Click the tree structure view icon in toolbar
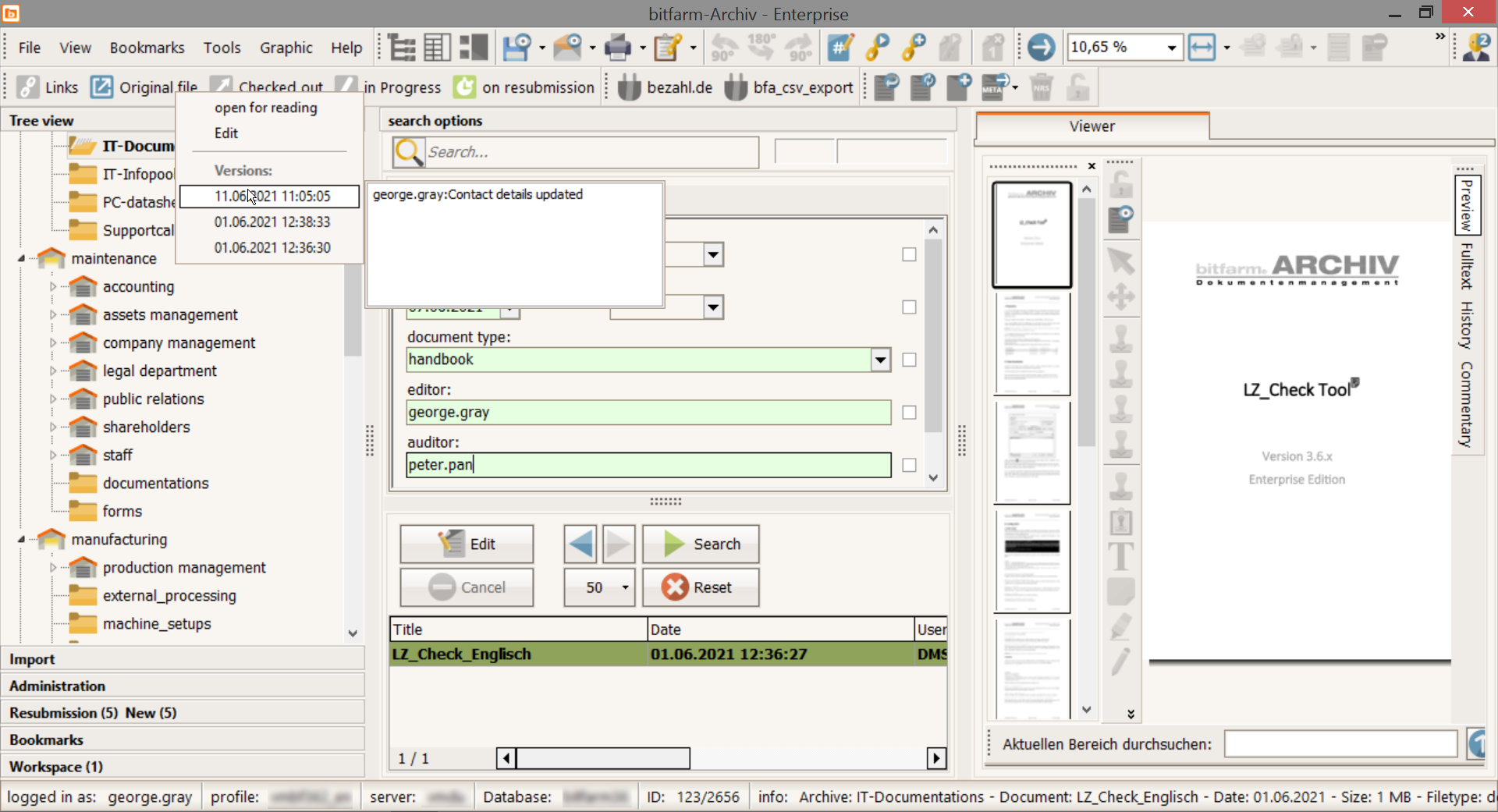Screen dimensions: 1498x812 402,48
